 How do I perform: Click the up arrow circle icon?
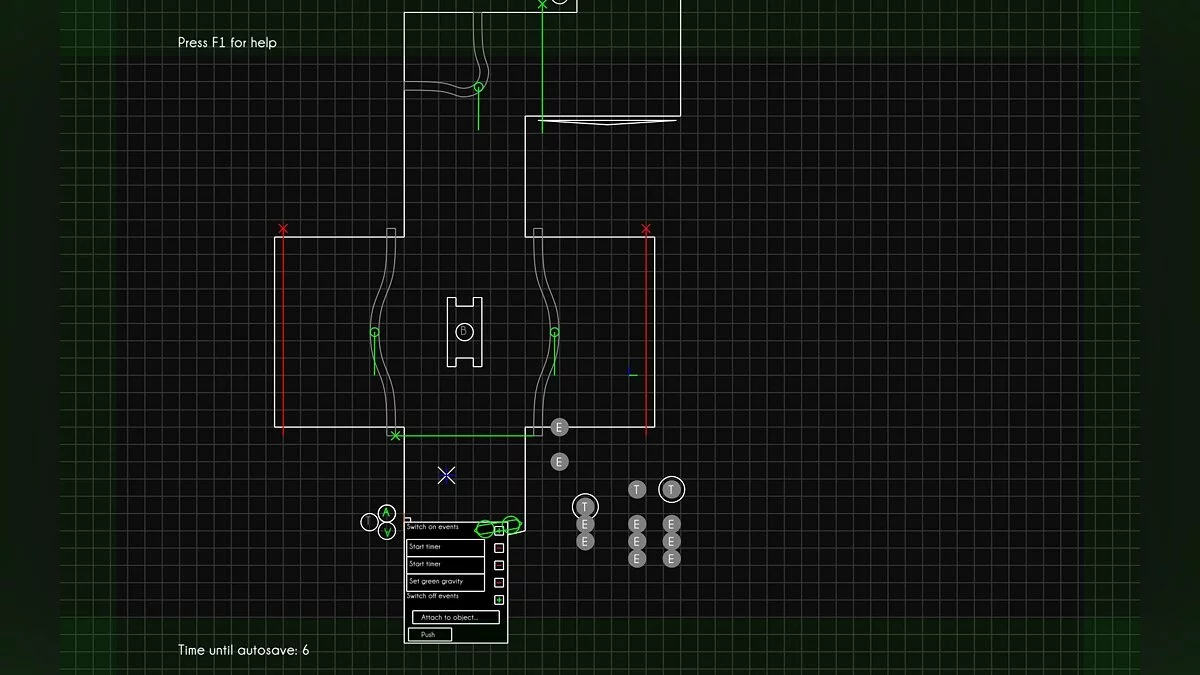pos(387,514)
